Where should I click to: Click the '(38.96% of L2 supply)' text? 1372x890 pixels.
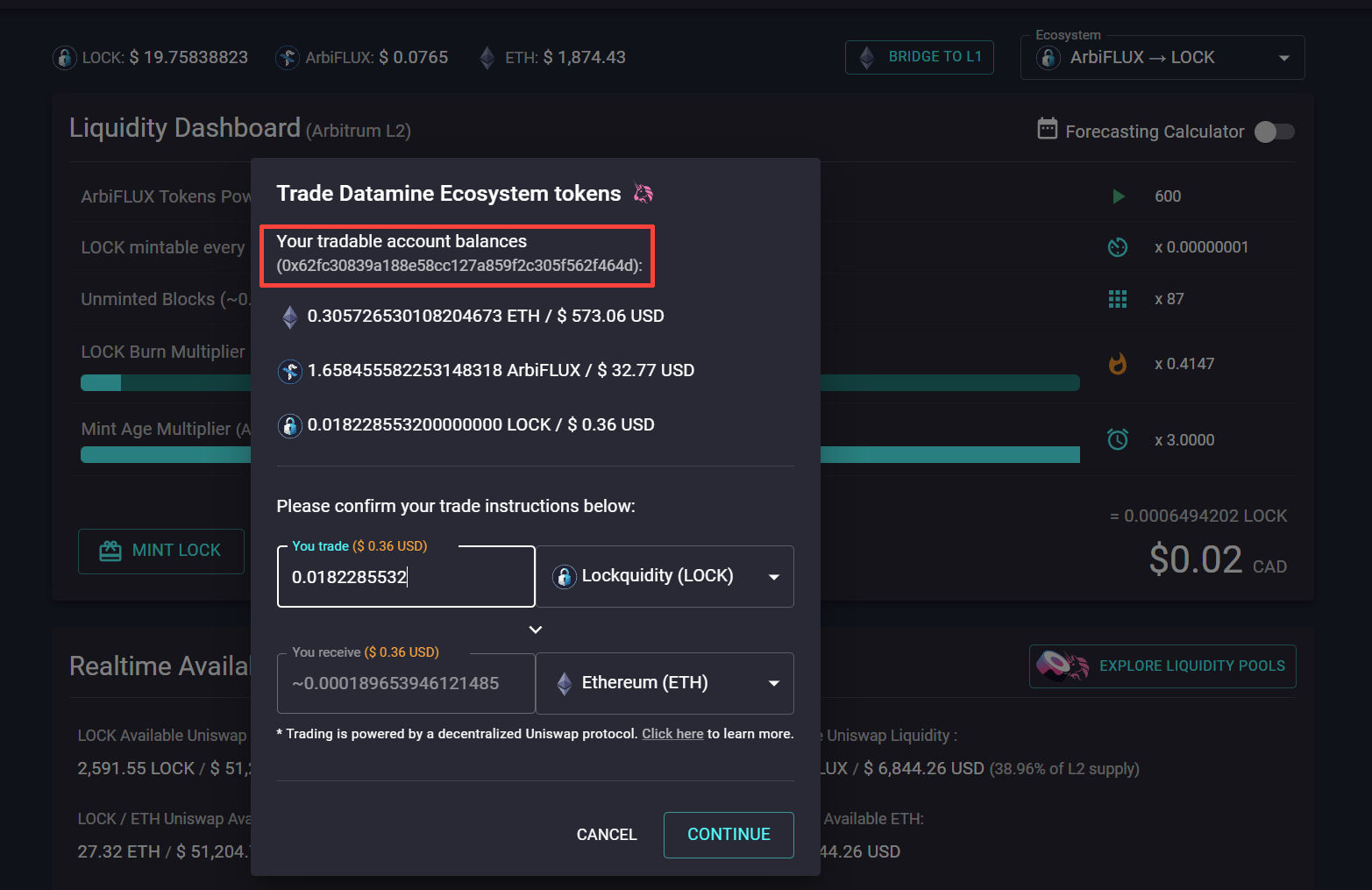click(1064, 769)
